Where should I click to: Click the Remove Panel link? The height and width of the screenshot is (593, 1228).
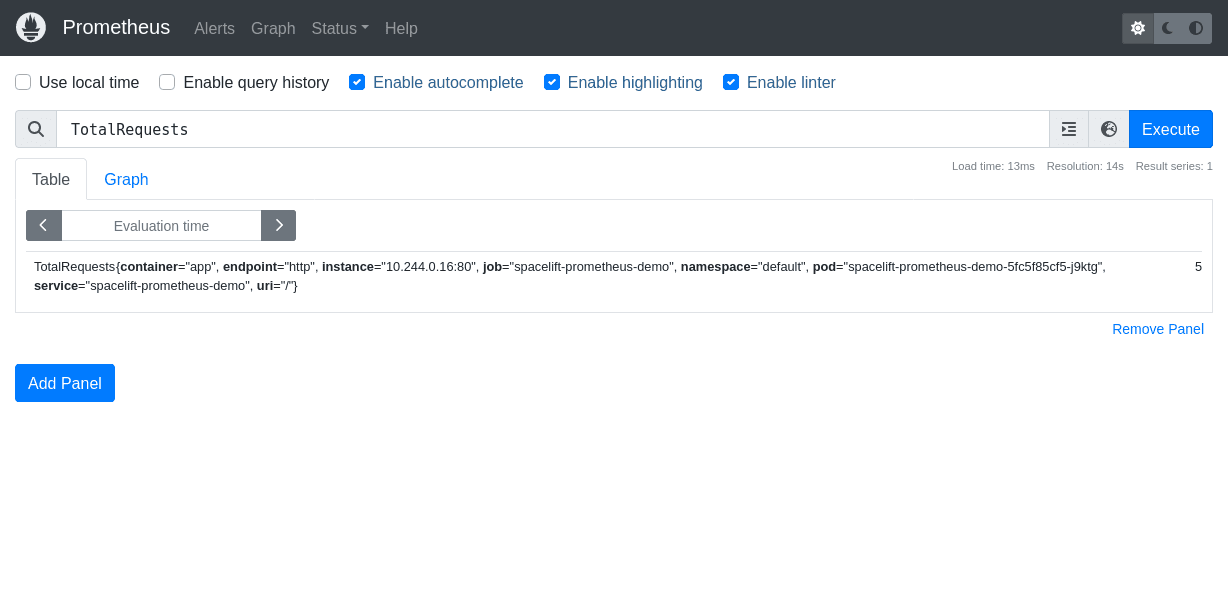coord(1157,329)
